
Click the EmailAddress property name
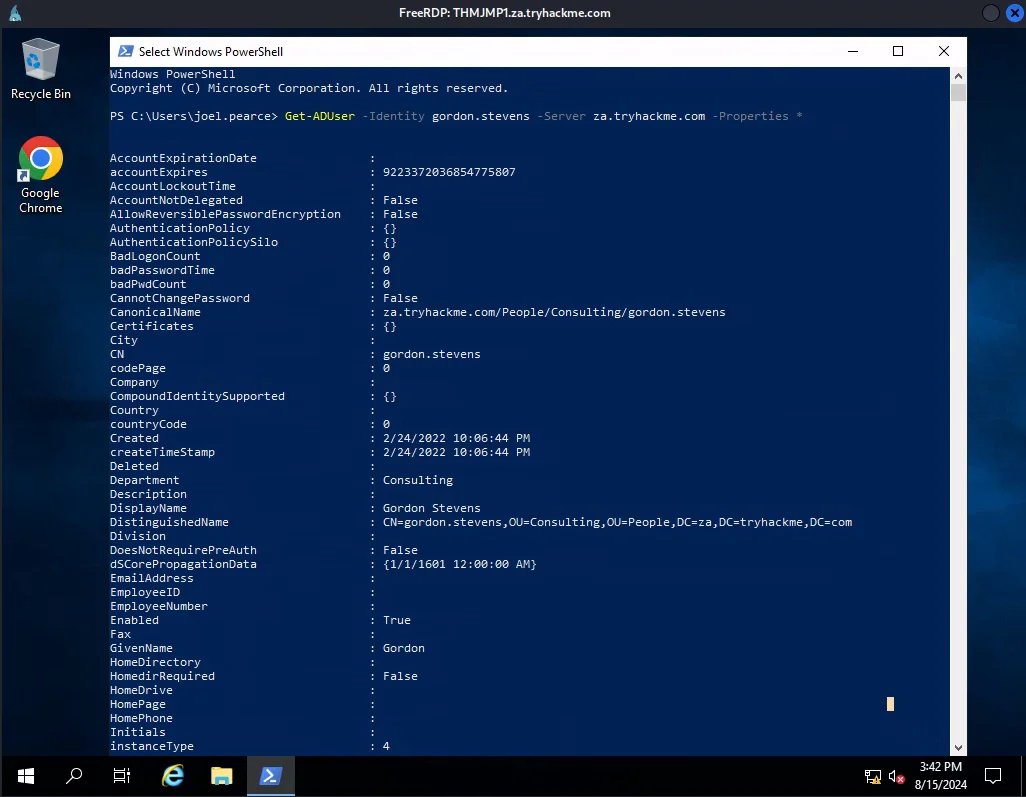click(x=152, y=578)
